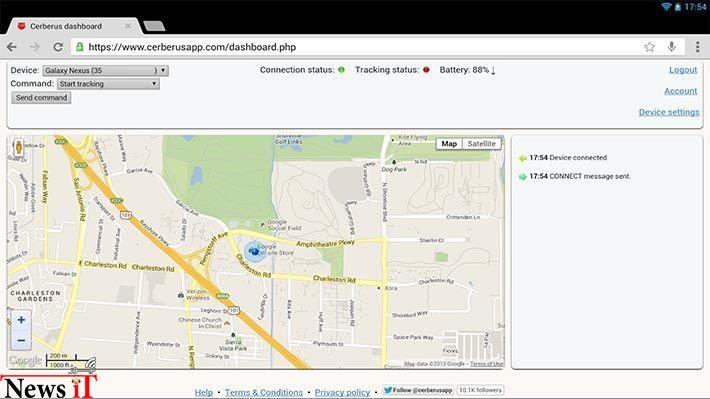
Task: Tap the microphone voice search icon
Action: tap(672, 47)
